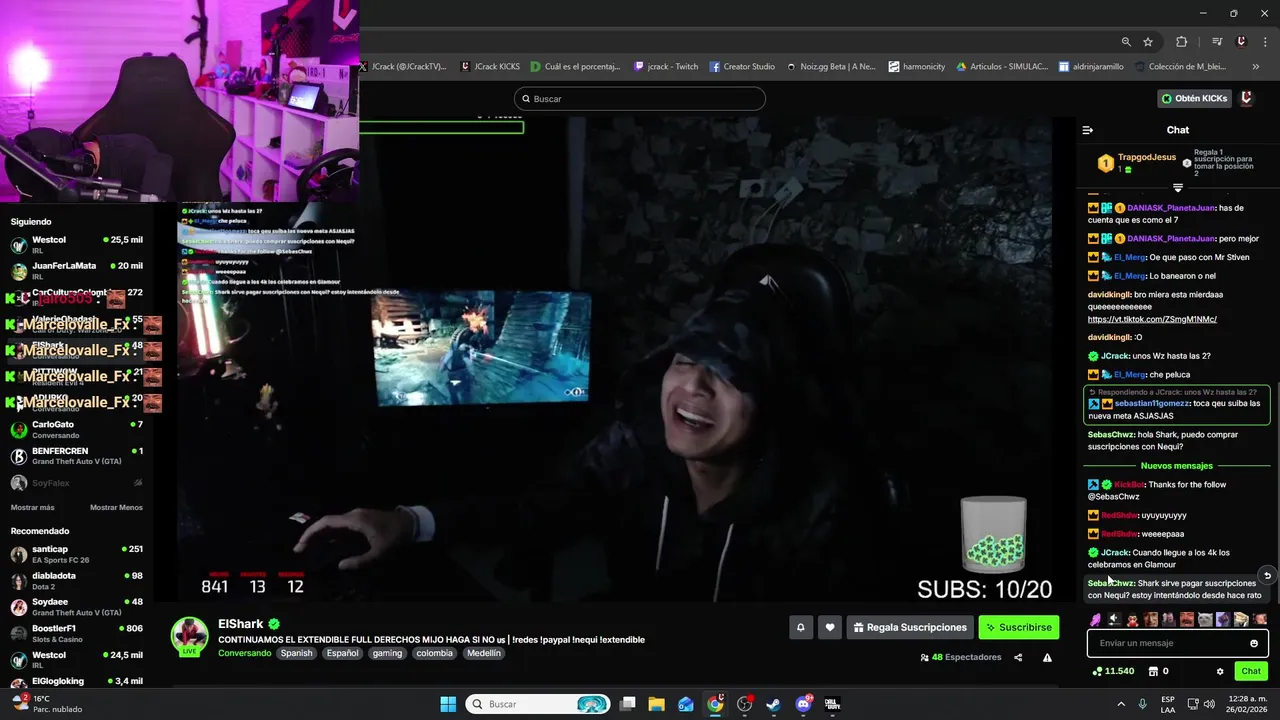Click the weather widget in taskbar
The image size is (1280, 720).
46,704
